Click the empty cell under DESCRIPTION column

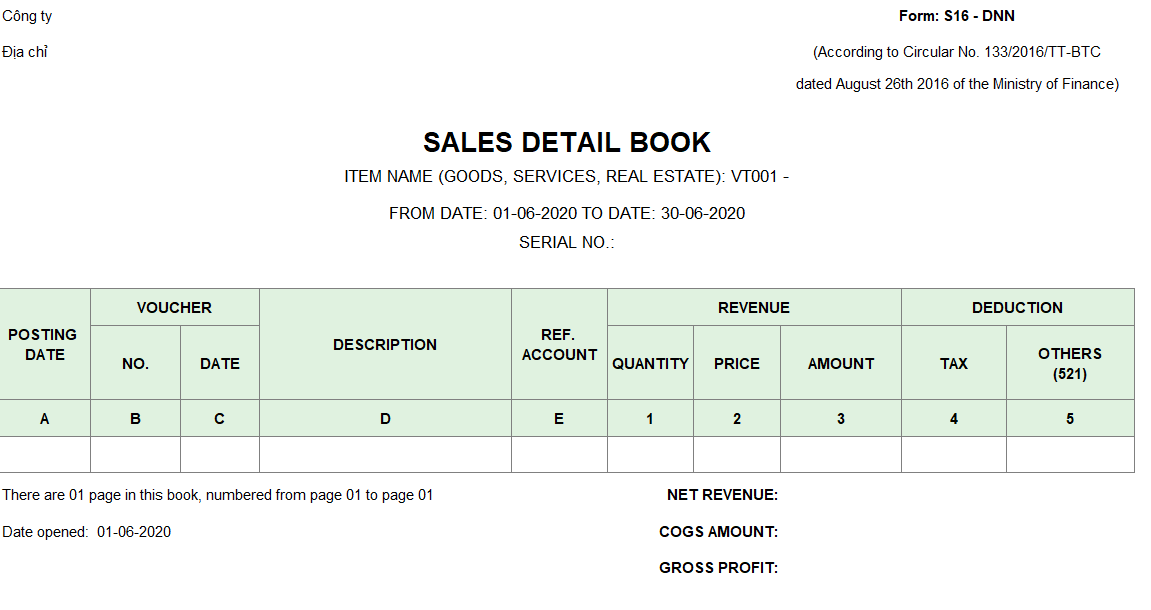pos(385,455)
